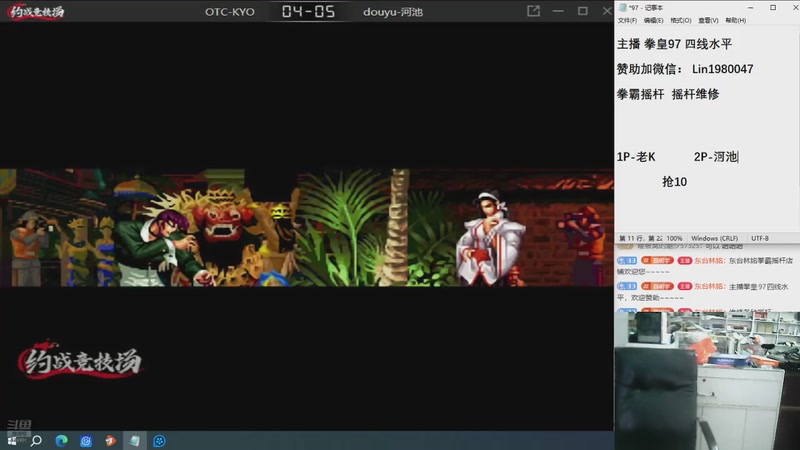Click the '1P-老K' text in Notepad
Image resolution: width=800 pixels, height=450 pixels.
point(636,157)
